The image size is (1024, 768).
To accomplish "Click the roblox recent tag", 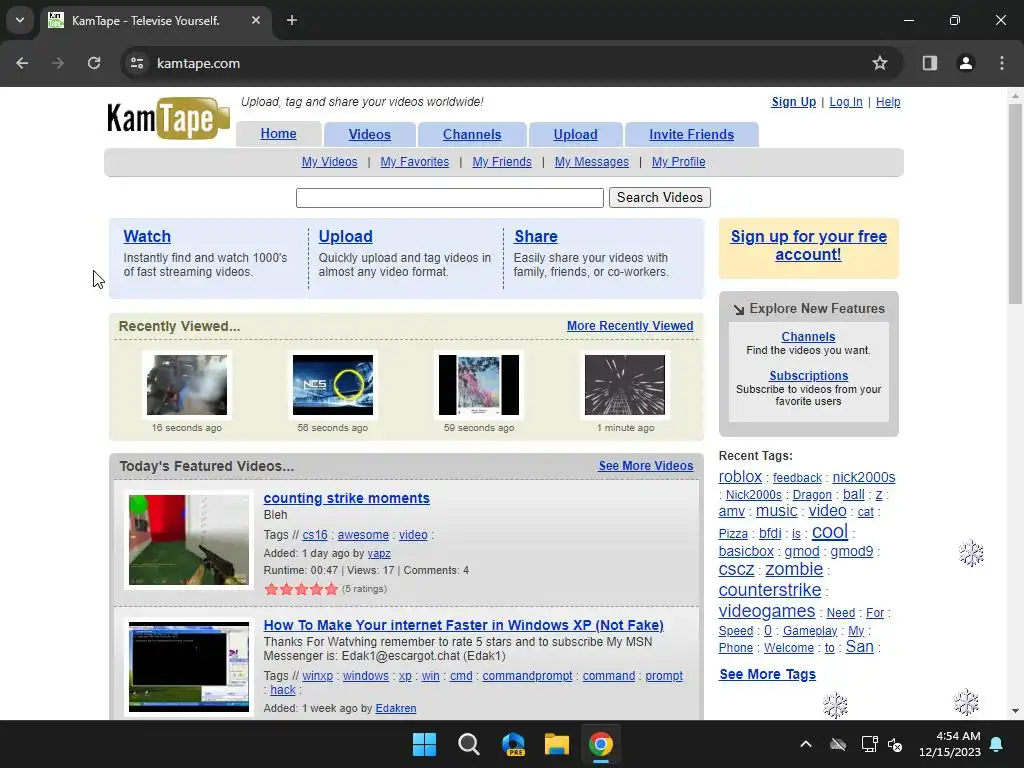I will [x=740, y=477].
